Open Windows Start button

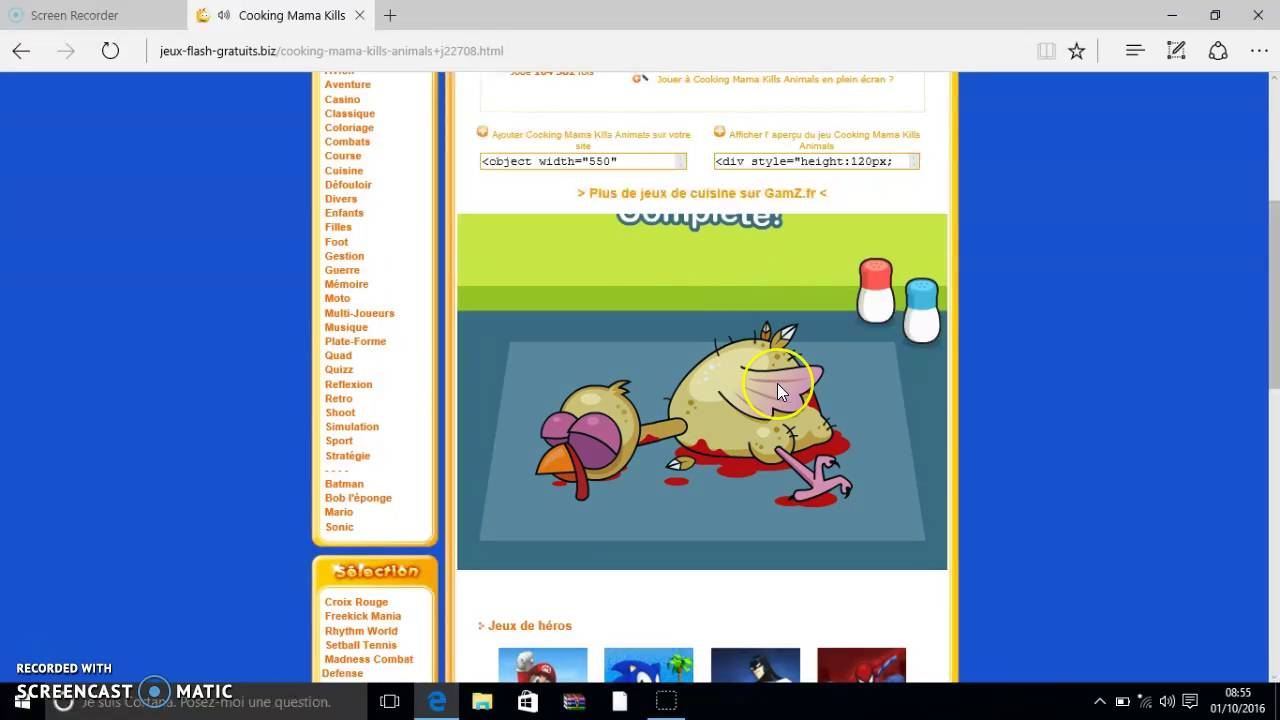coord(22,702)
